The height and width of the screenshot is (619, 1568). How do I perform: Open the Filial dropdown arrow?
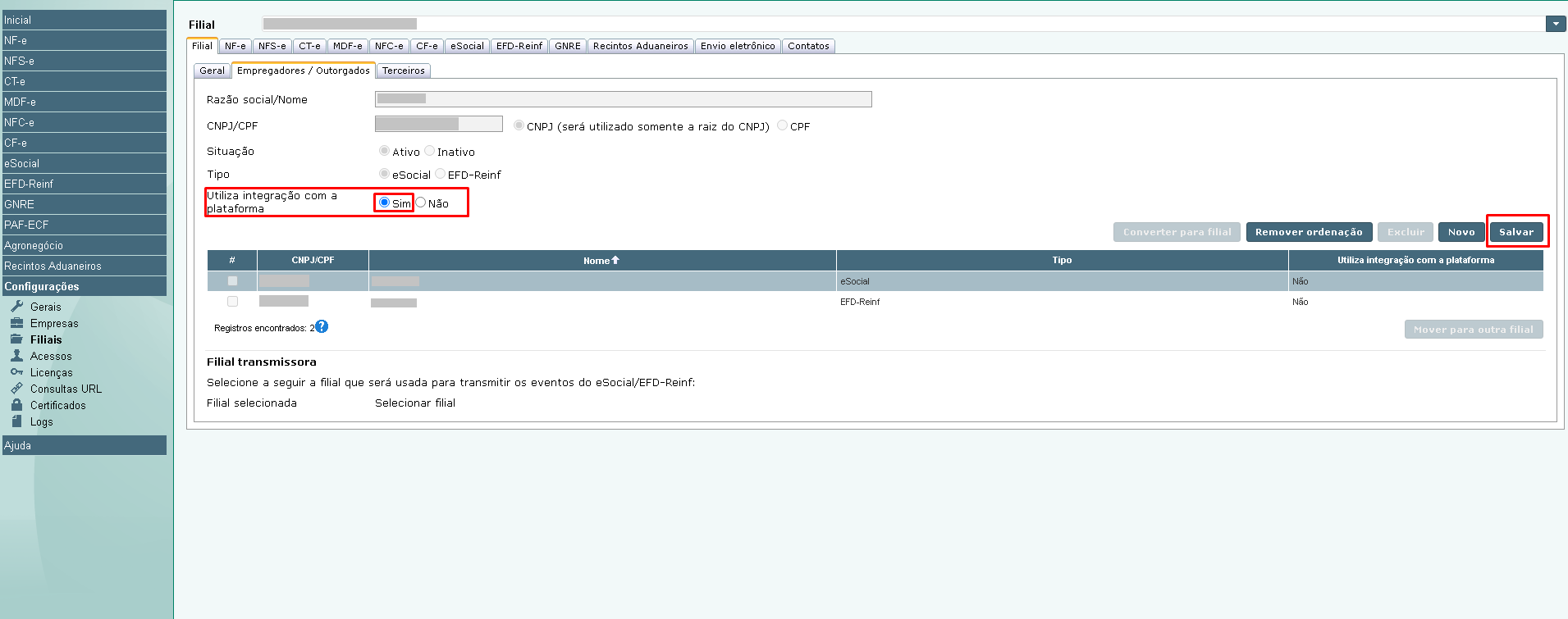pyautogui.click(x=1556, y=24)
